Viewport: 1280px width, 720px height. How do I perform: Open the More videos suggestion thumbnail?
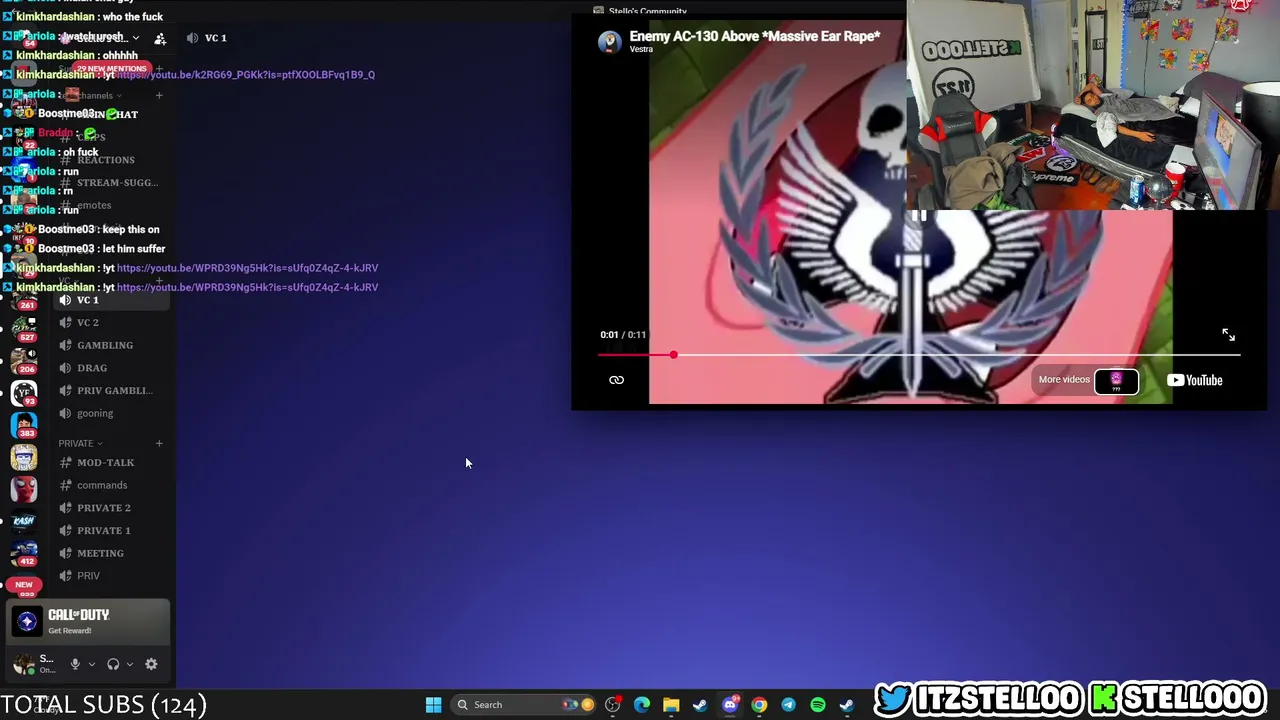pyautogui.click(x=1116, y=380)
